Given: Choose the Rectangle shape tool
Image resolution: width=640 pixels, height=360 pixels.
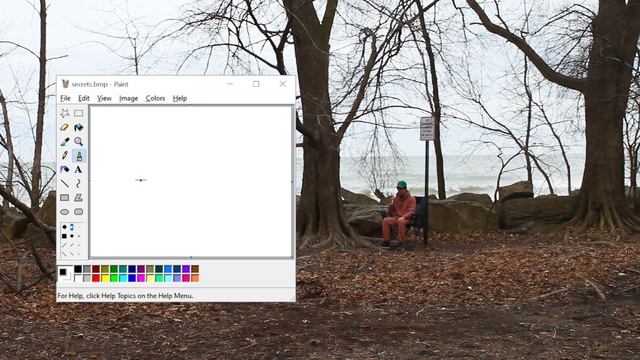Looking at the screenshot, I should click(64, 198).
